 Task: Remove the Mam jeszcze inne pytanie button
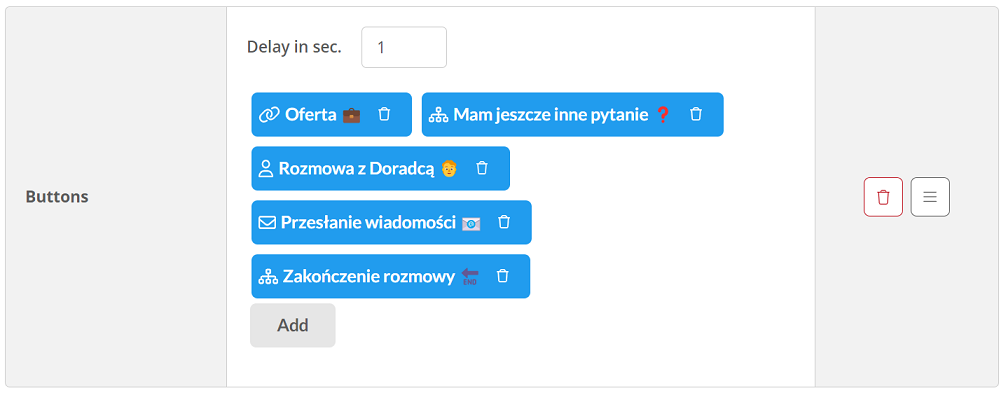click(695, 114)
